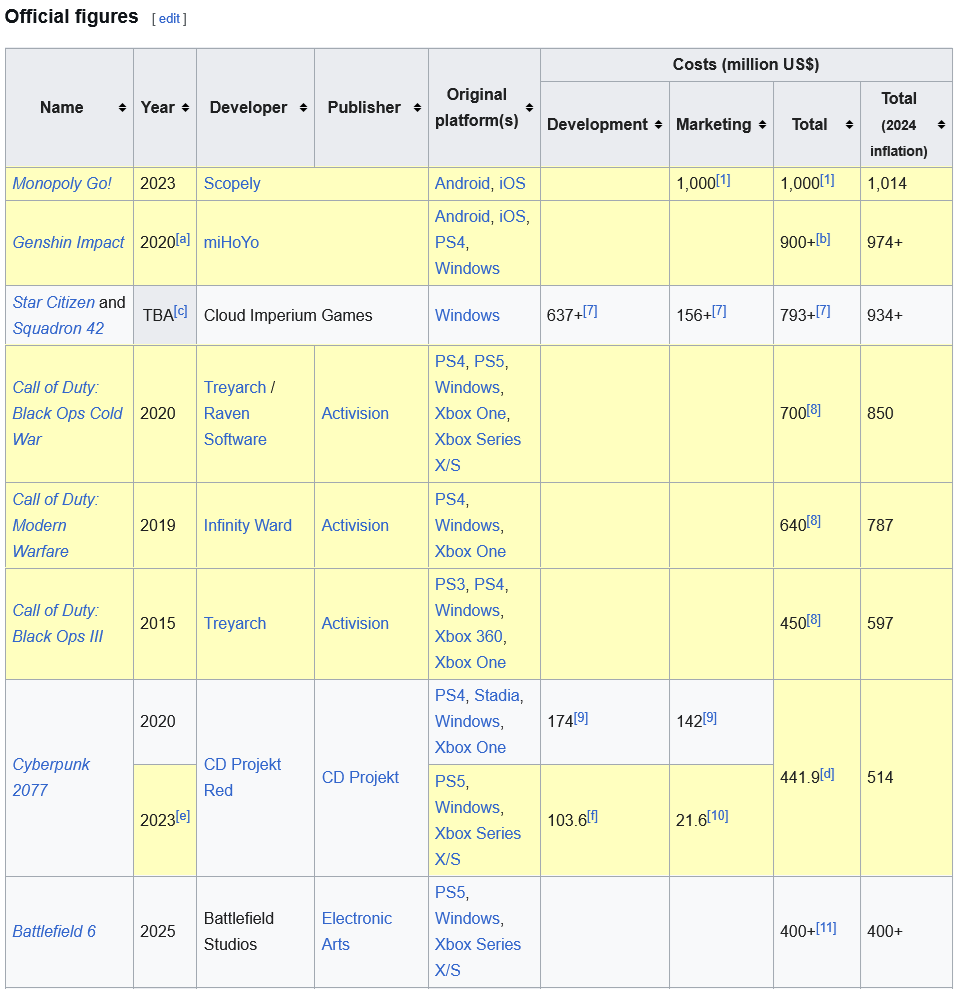Open footnote [d] next to 441.9

click(x=827, y=773)
